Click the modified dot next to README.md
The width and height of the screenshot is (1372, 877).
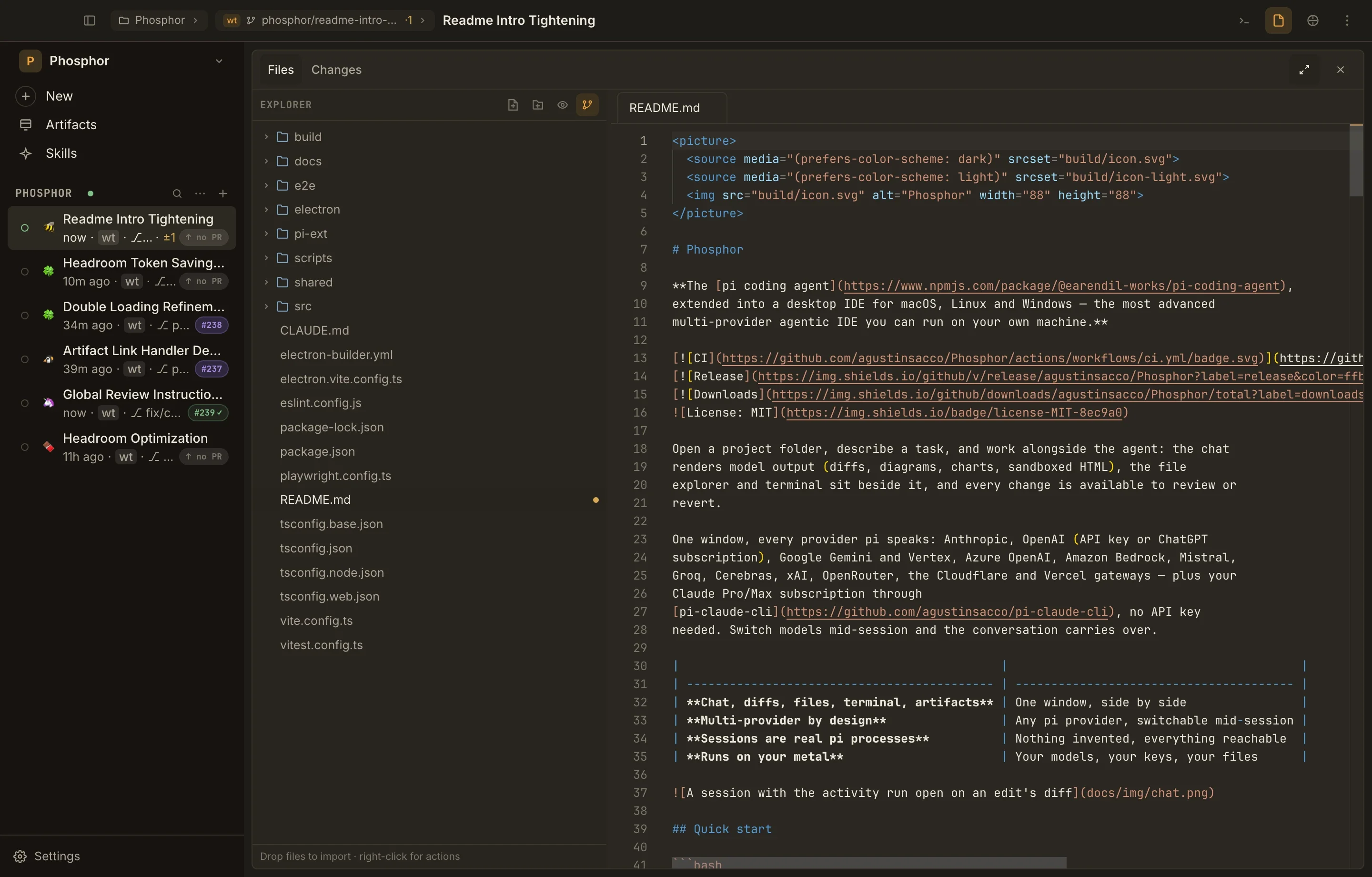point(596,500)
